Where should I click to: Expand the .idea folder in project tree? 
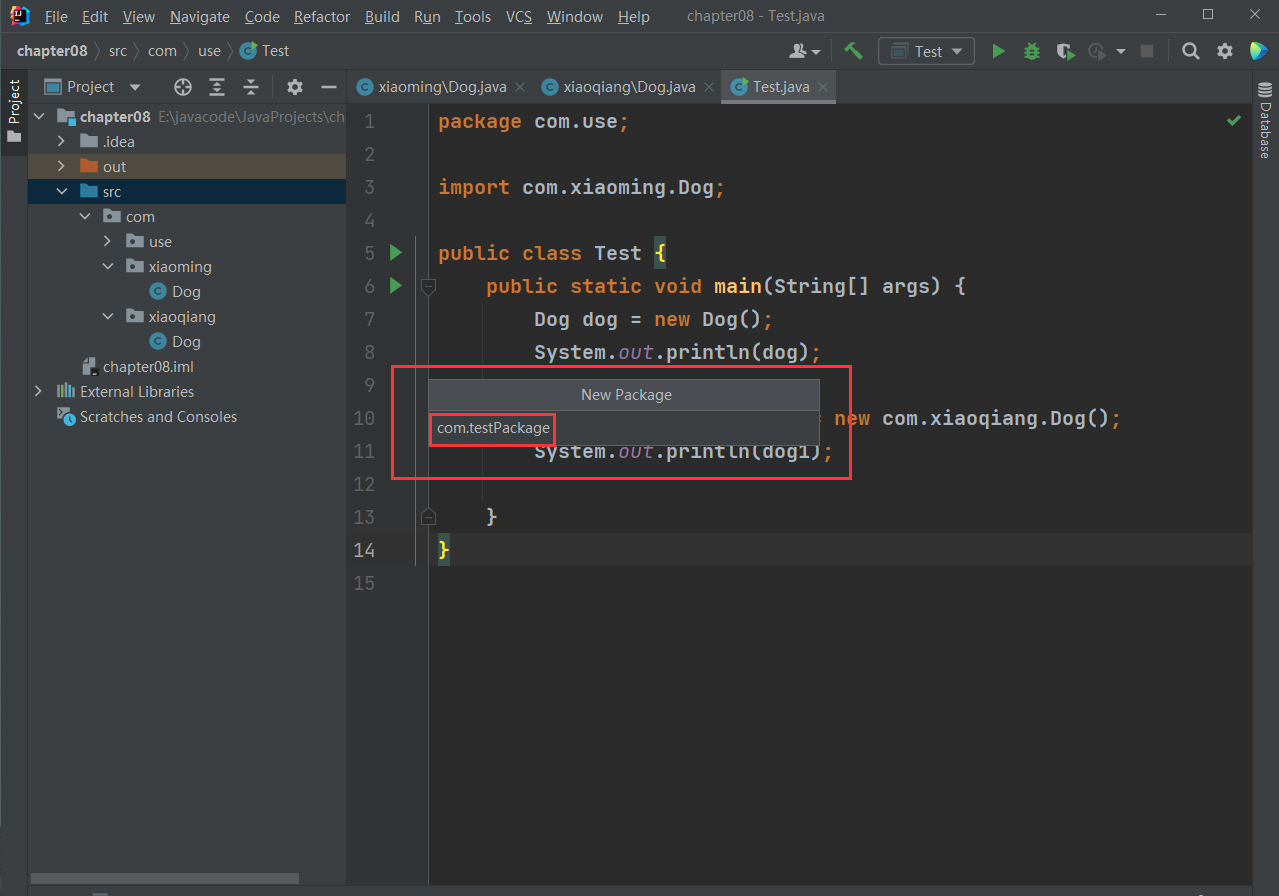pos(61,142)
